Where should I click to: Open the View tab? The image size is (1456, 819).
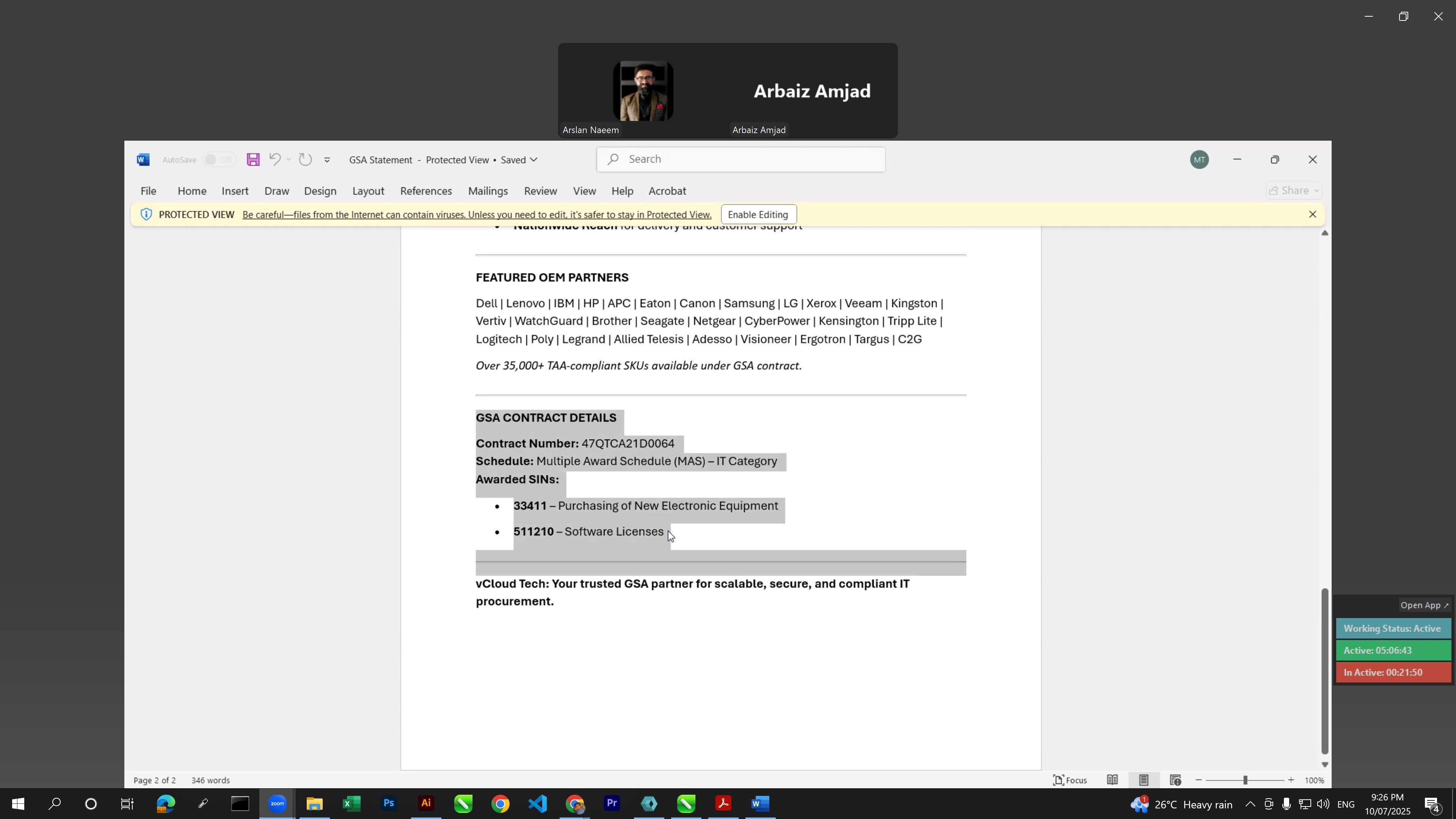(x=584, y=191)
